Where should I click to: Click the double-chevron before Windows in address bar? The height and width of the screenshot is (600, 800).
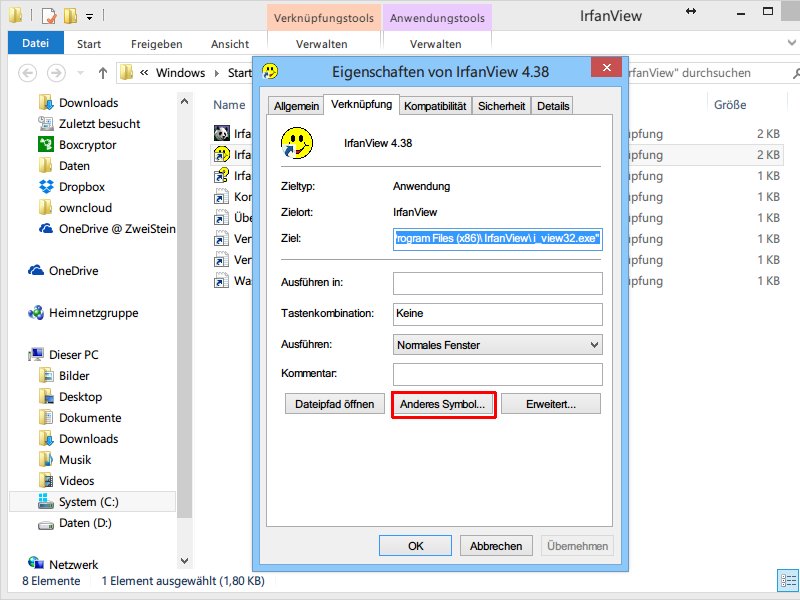pos(144,73)
